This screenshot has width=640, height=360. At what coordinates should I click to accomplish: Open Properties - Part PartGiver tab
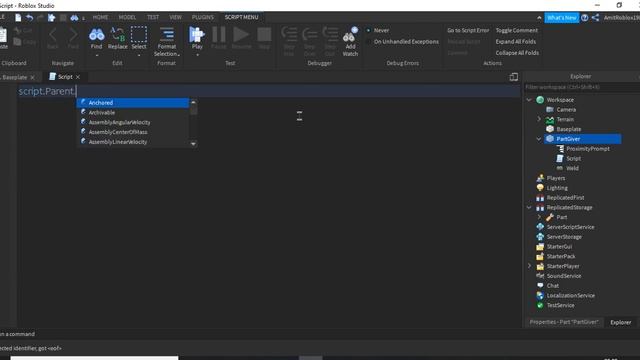(x=564, y=322)
